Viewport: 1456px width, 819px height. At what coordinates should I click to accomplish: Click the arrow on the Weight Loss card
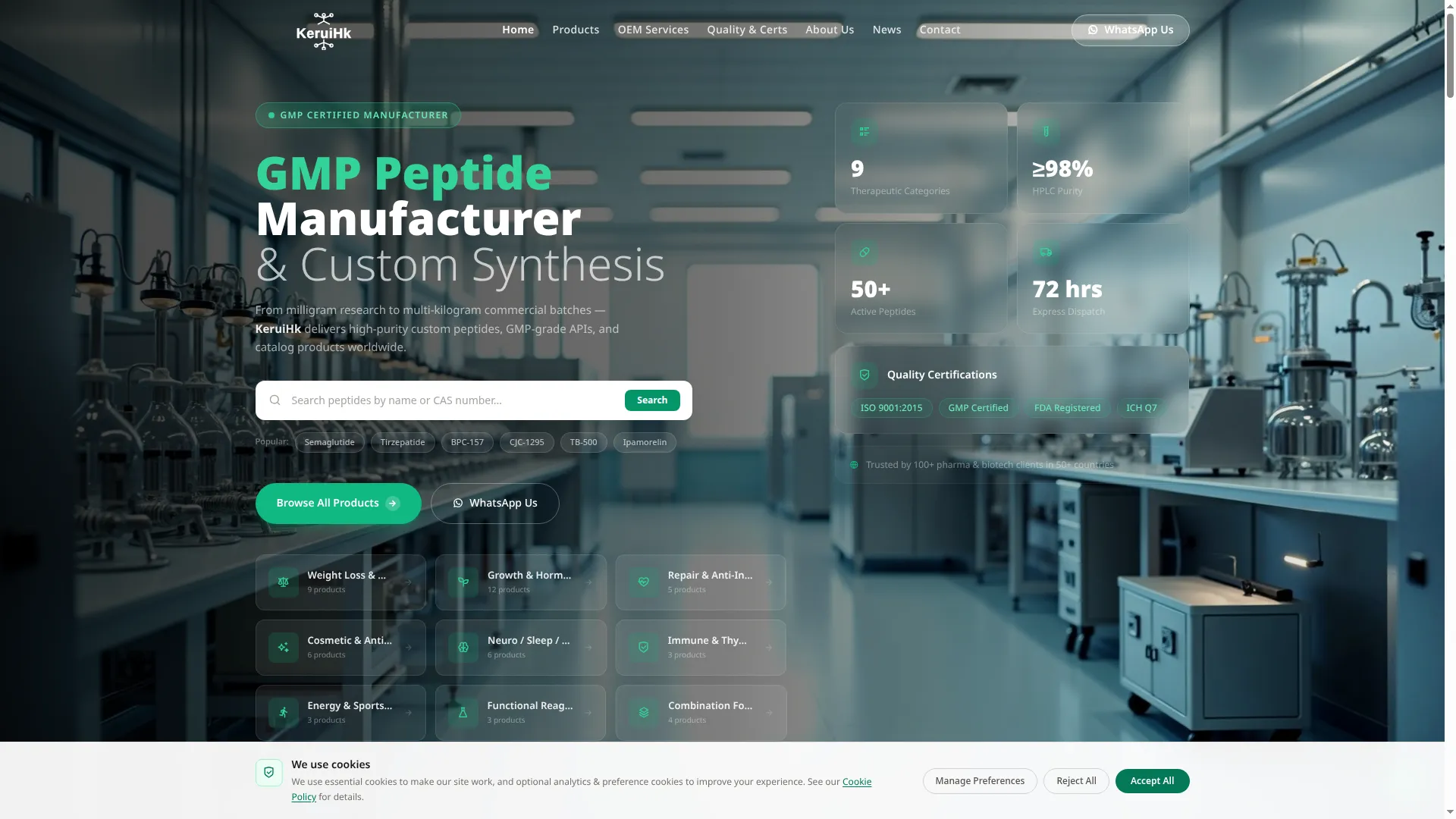point(408,582)
